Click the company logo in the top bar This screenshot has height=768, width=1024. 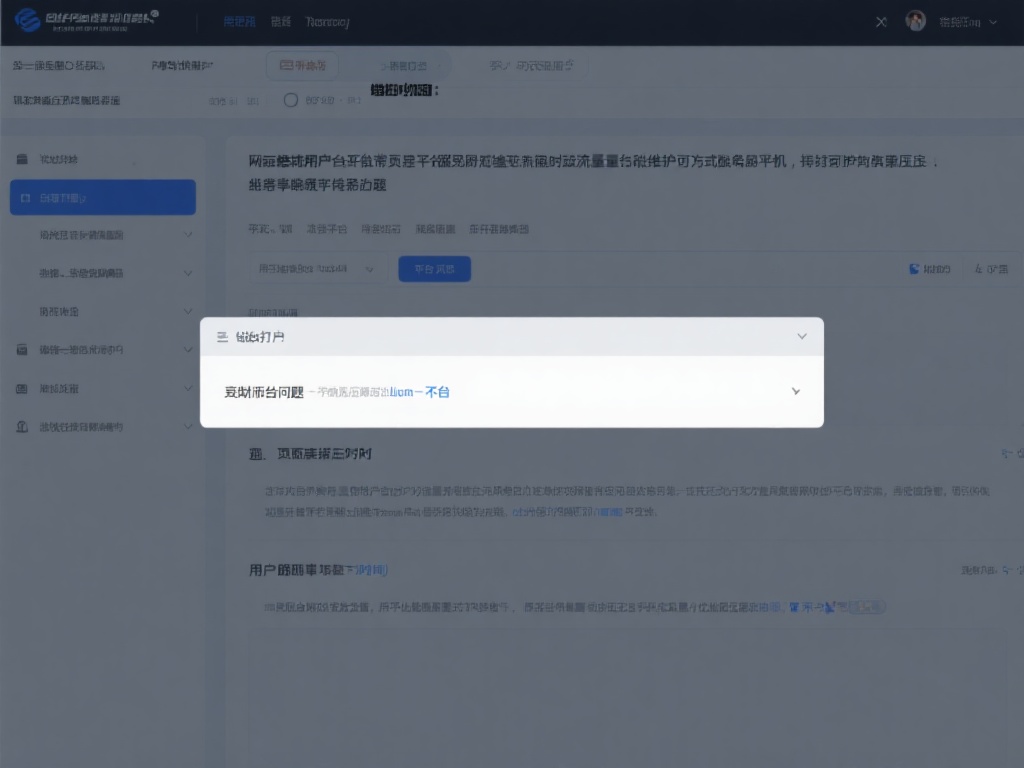pos(30,20)
